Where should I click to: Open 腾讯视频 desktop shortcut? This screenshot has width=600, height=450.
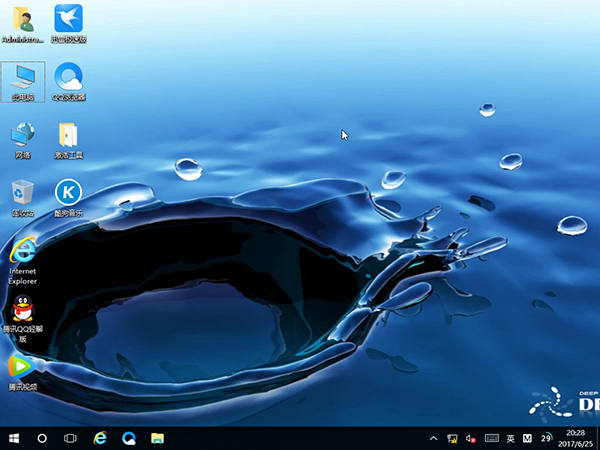click(22, 366)
